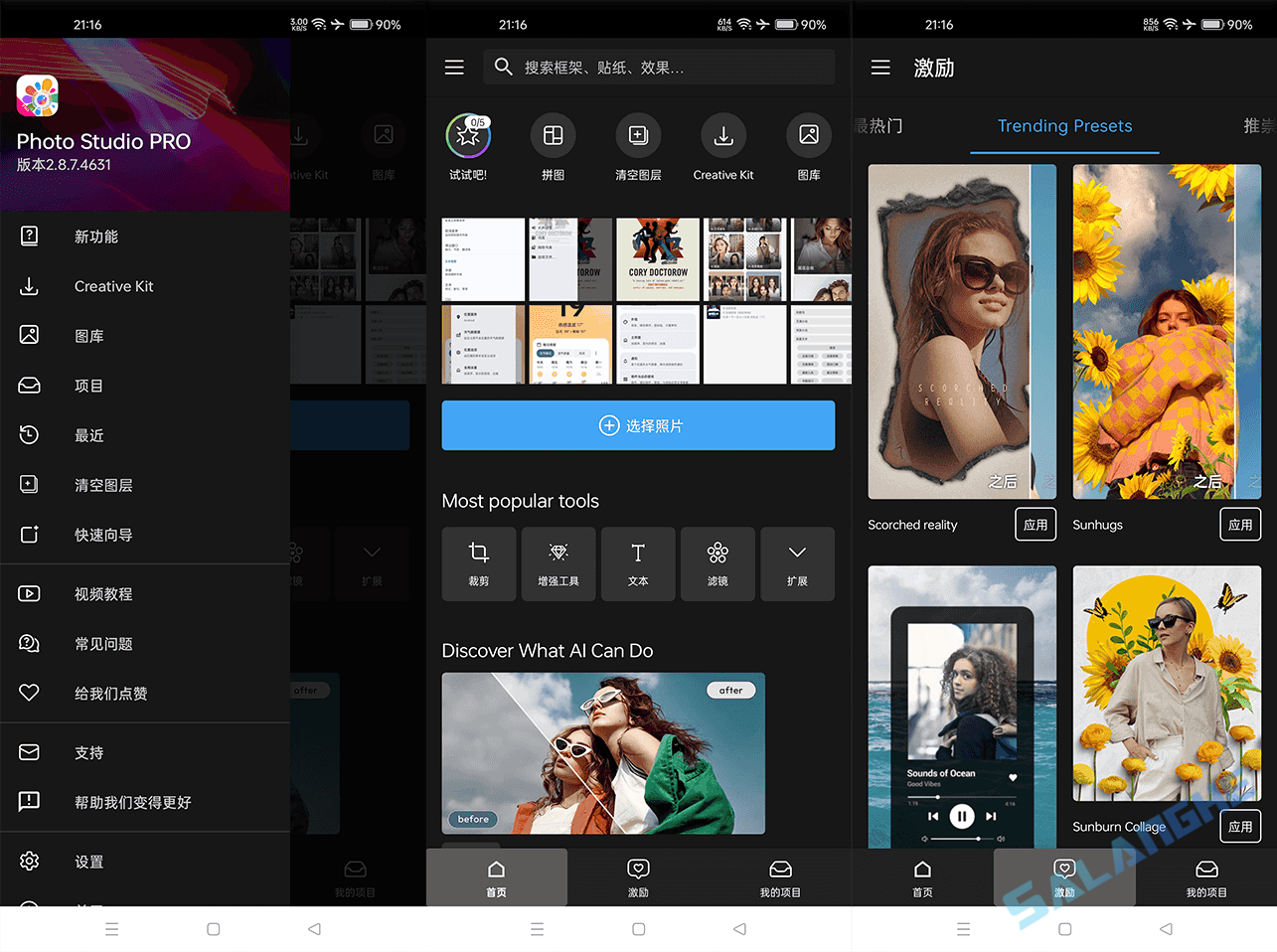Open the 滤镜 filters tool

[718, 563]
